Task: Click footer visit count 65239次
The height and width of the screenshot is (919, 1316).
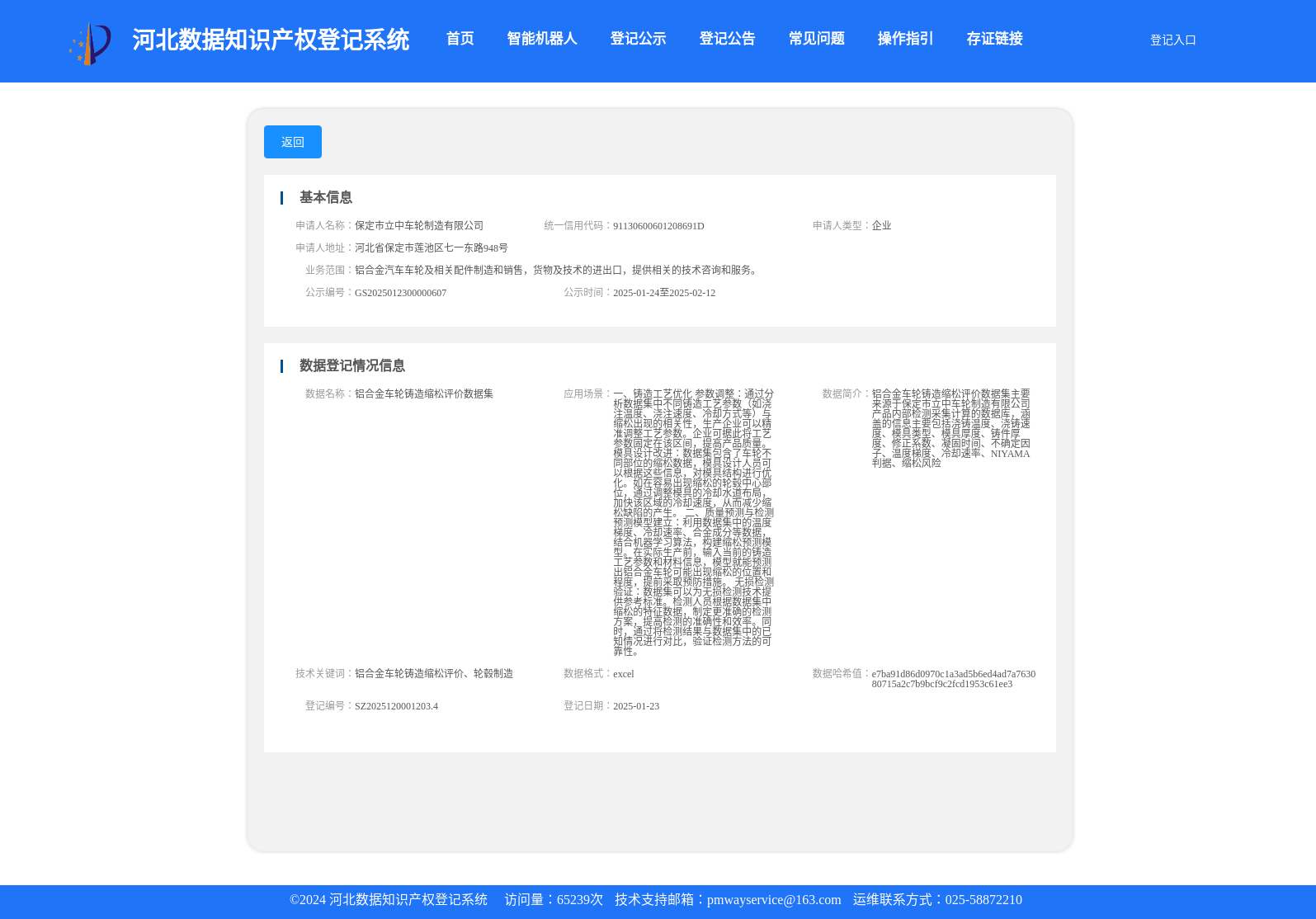Action: [x=580, y=900]
